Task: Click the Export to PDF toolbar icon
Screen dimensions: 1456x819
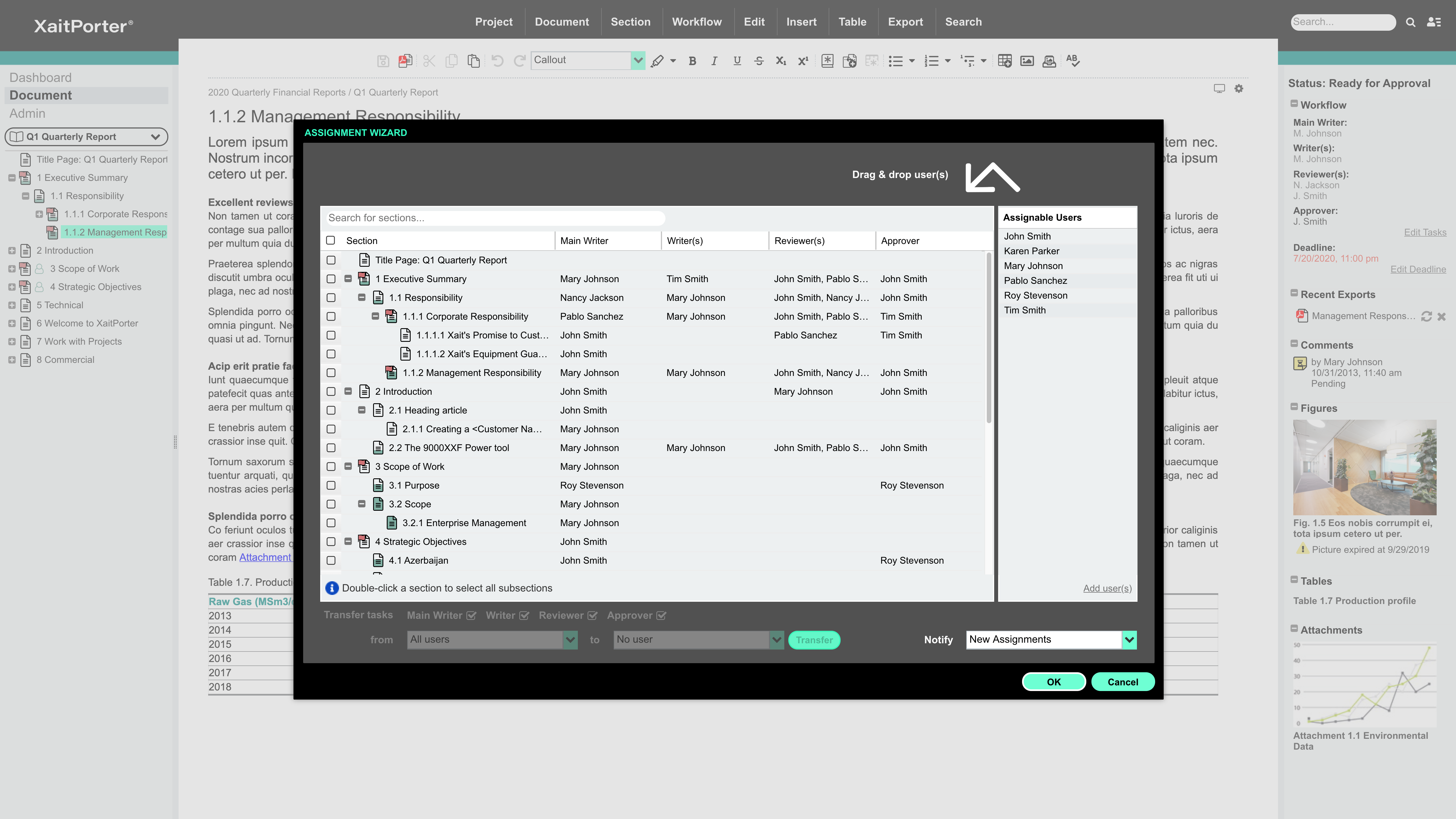Action: [x=405, y=61]
